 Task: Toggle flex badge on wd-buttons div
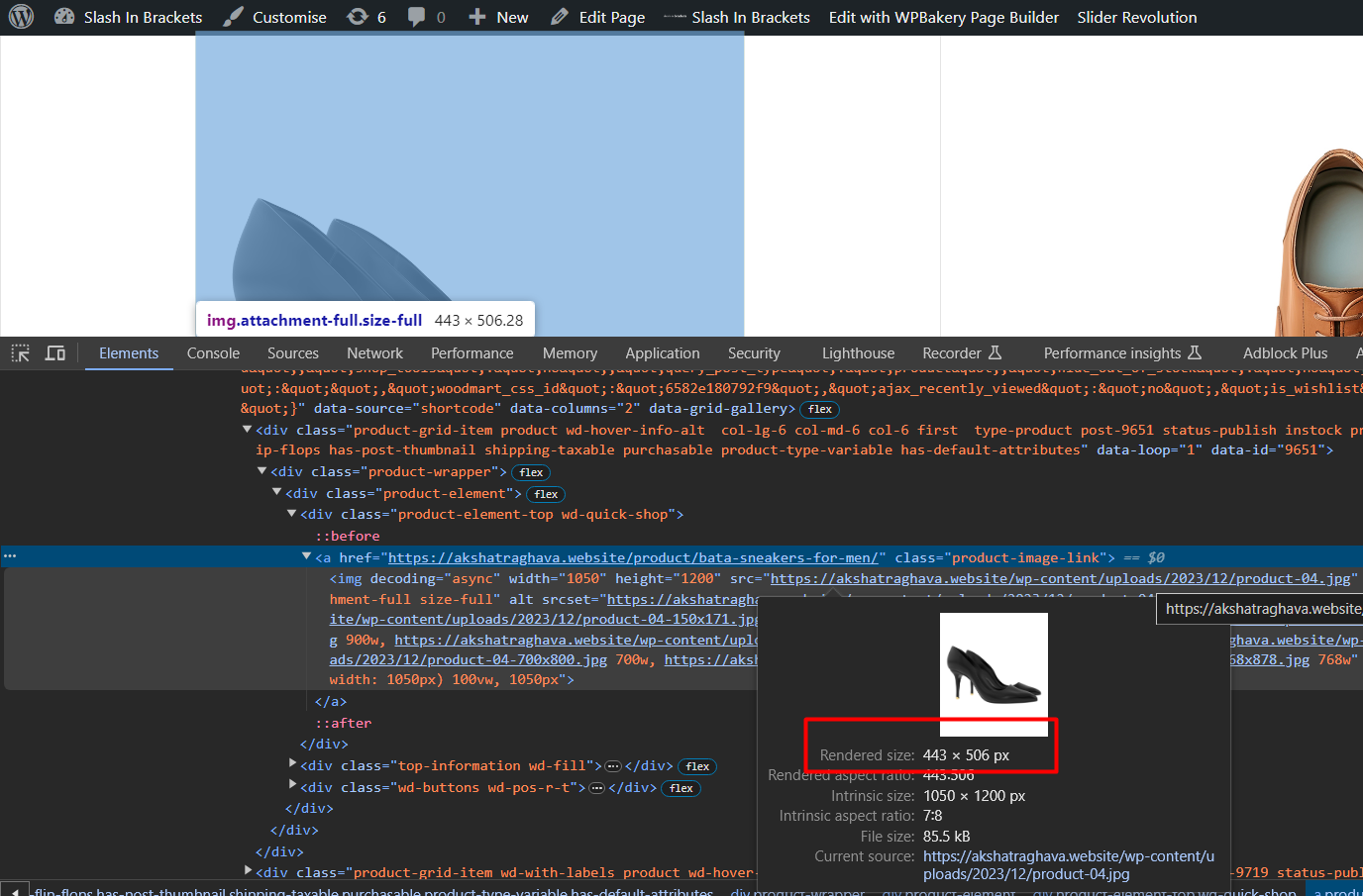coord(681,788)
